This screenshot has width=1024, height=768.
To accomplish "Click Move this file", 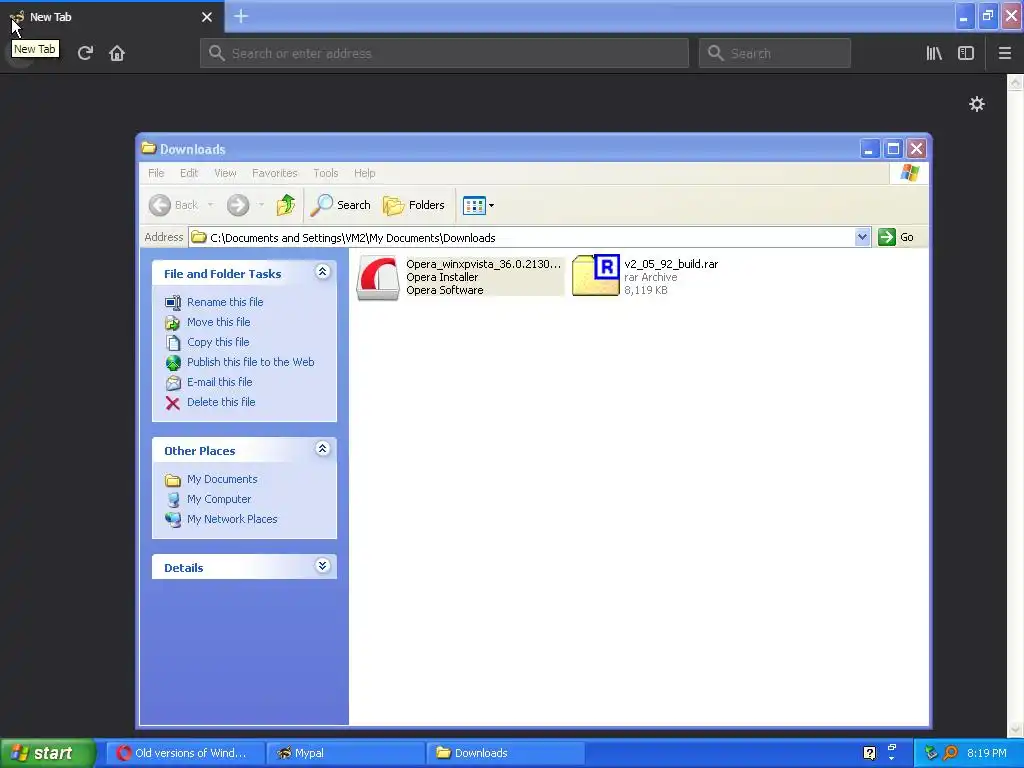I will click(218, 322).
